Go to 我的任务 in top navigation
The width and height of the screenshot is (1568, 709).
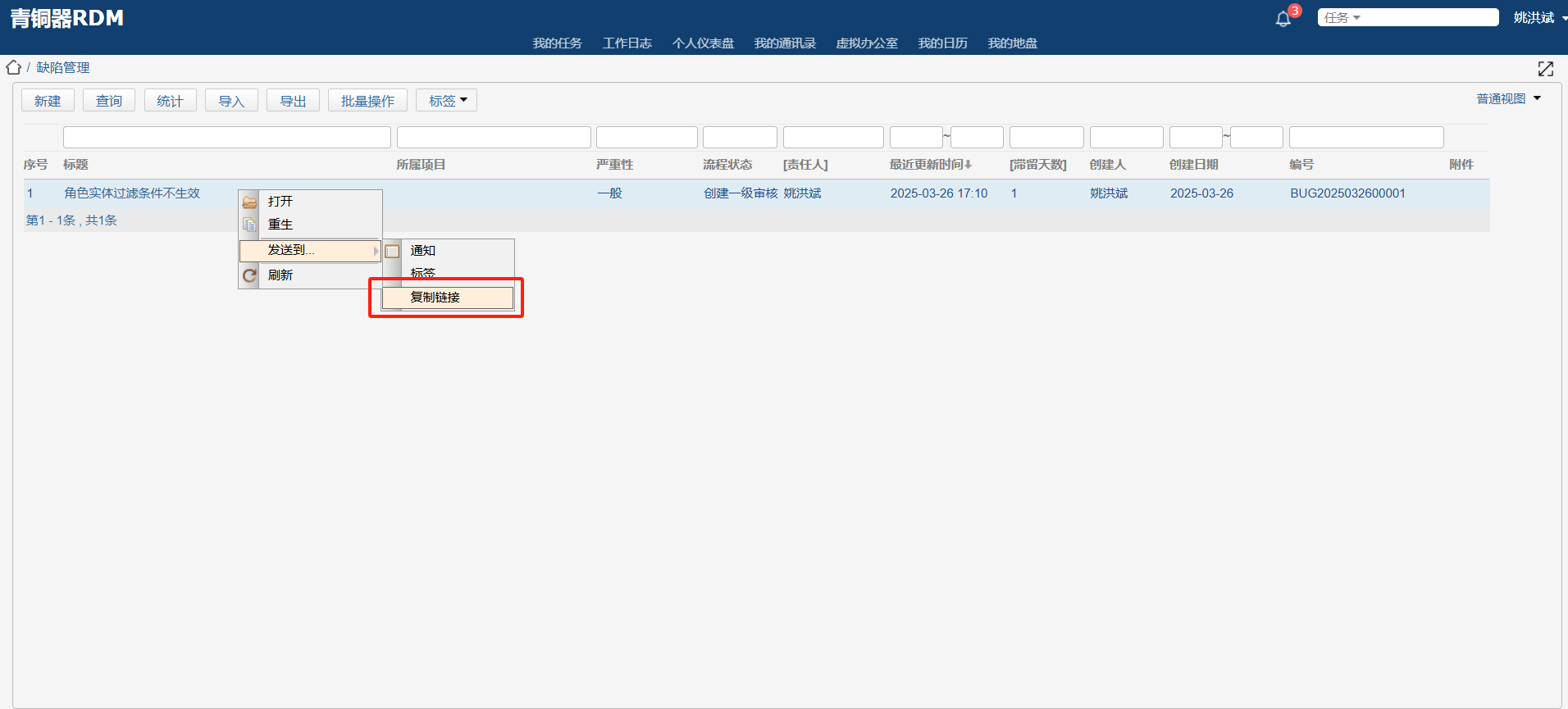coord(557,43)
